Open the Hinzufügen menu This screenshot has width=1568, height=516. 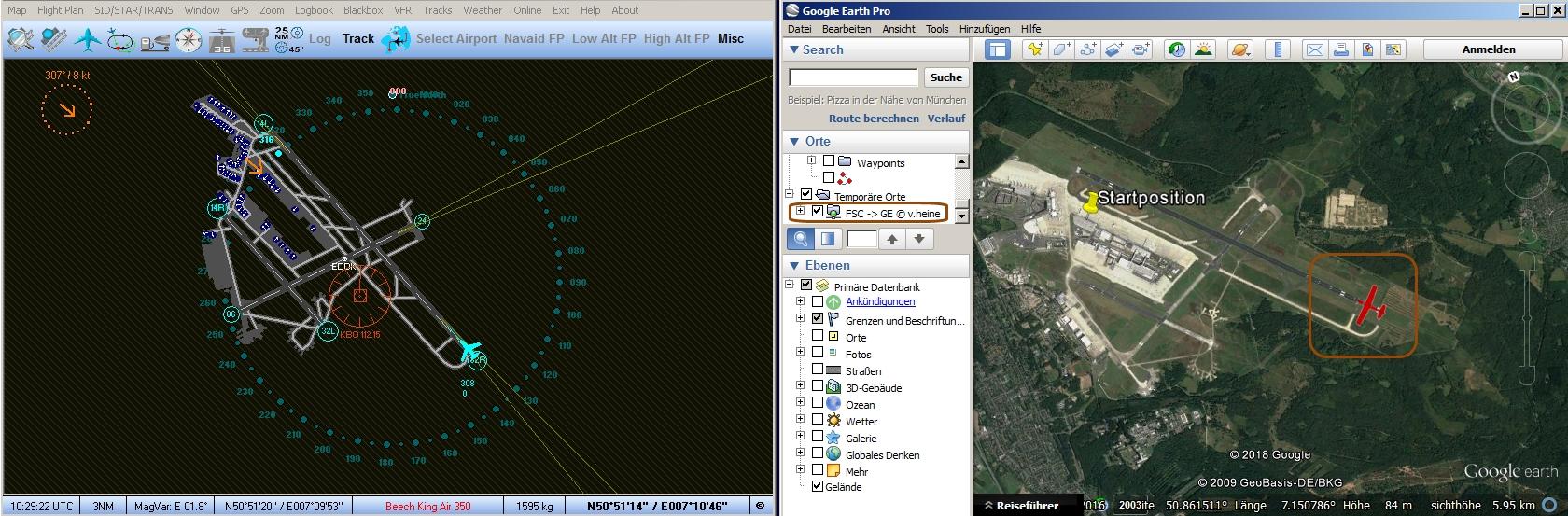pyautogui.click(x=984, y=29)
